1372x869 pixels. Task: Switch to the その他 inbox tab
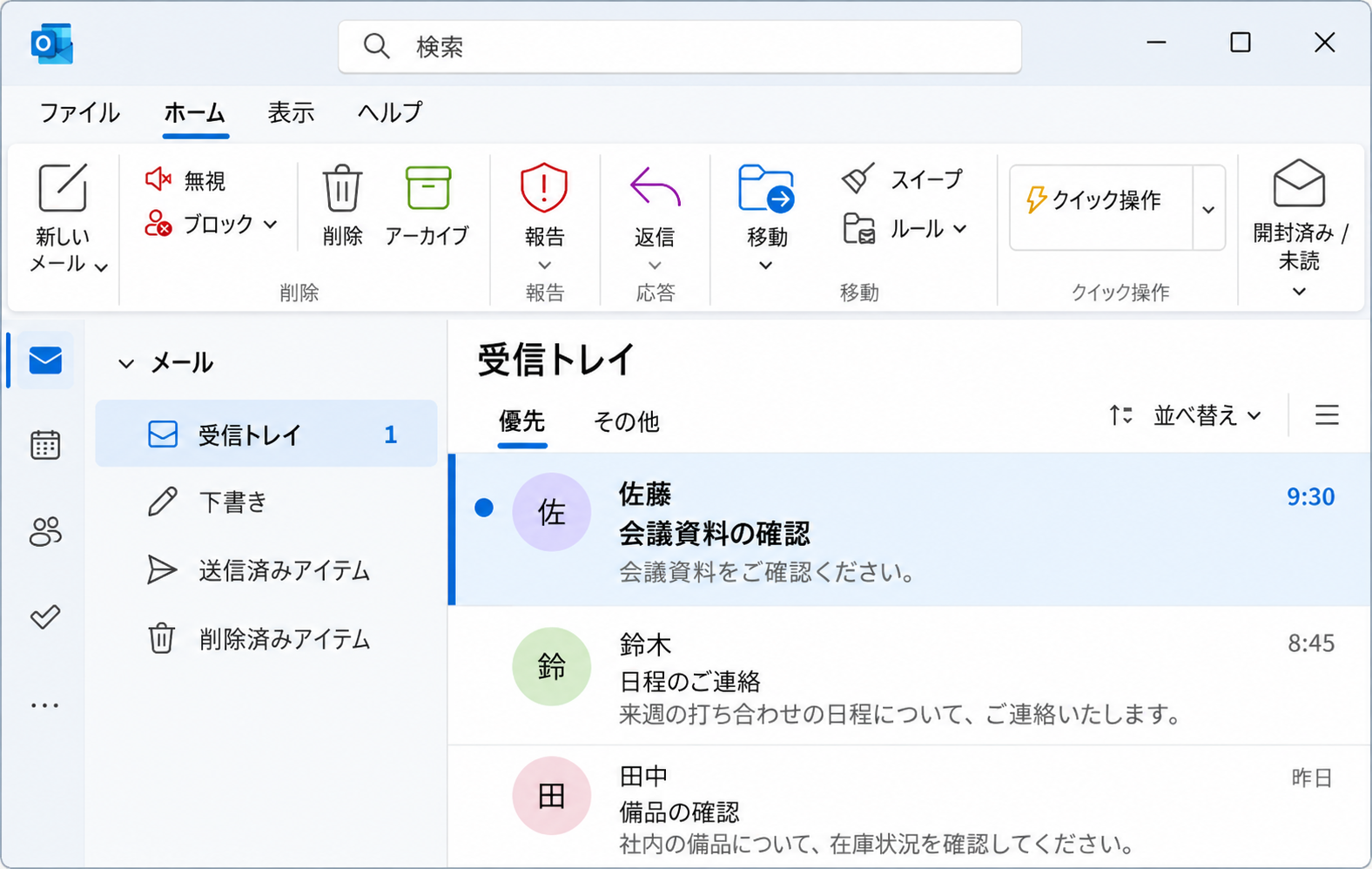coord(626,421)
